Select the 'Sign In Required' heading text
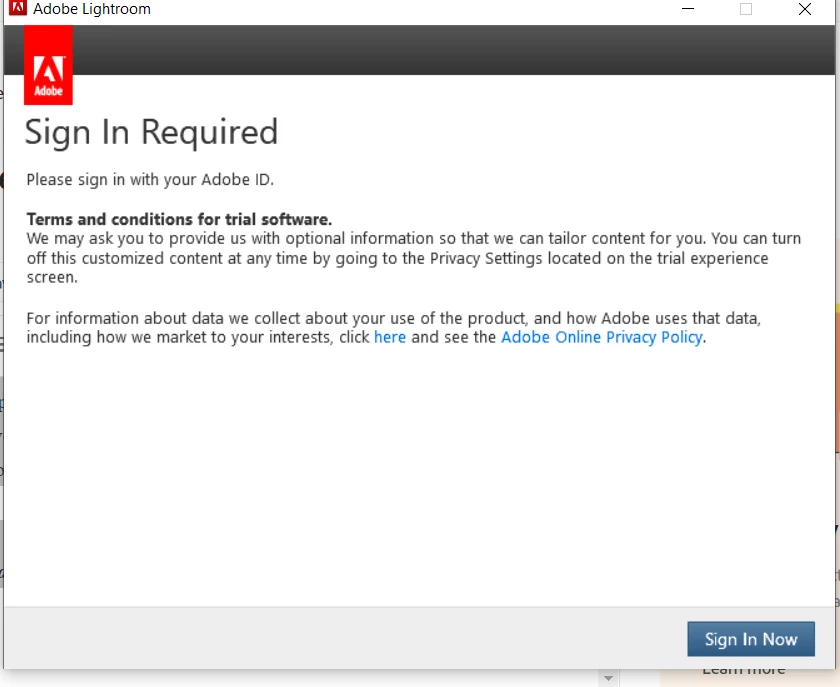Screen dimensions: 840x687 pyautogui.click(x=151, y=132)
